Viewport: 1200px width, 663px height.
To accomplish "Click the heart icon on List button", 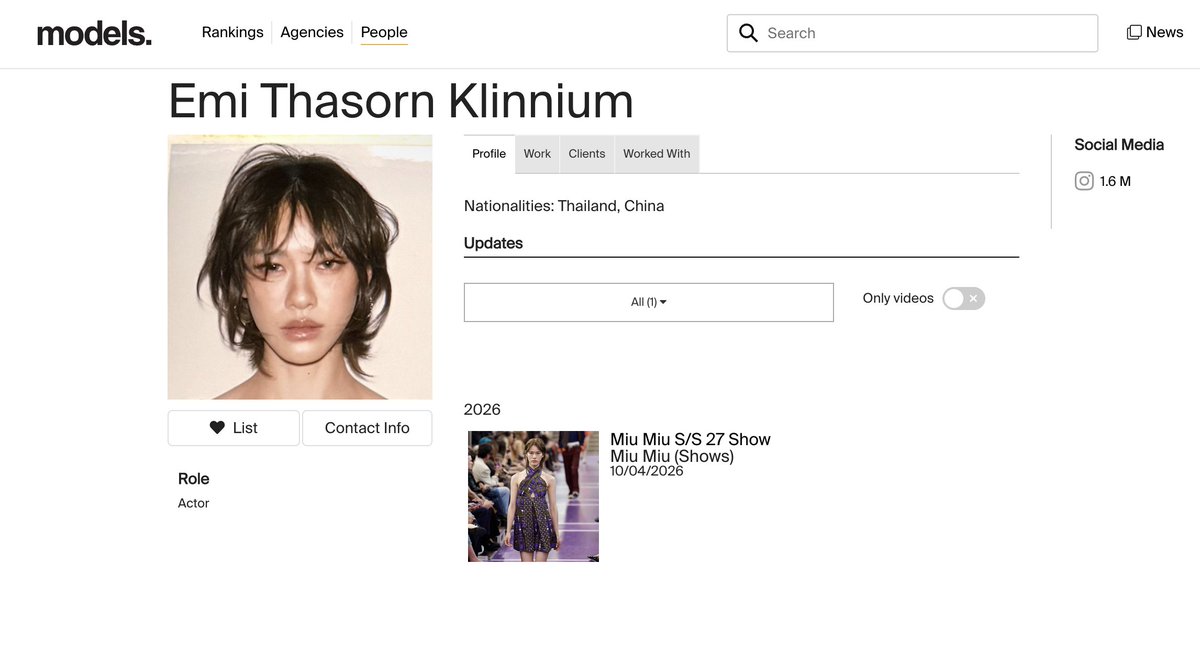I will [x=217, y=428].
